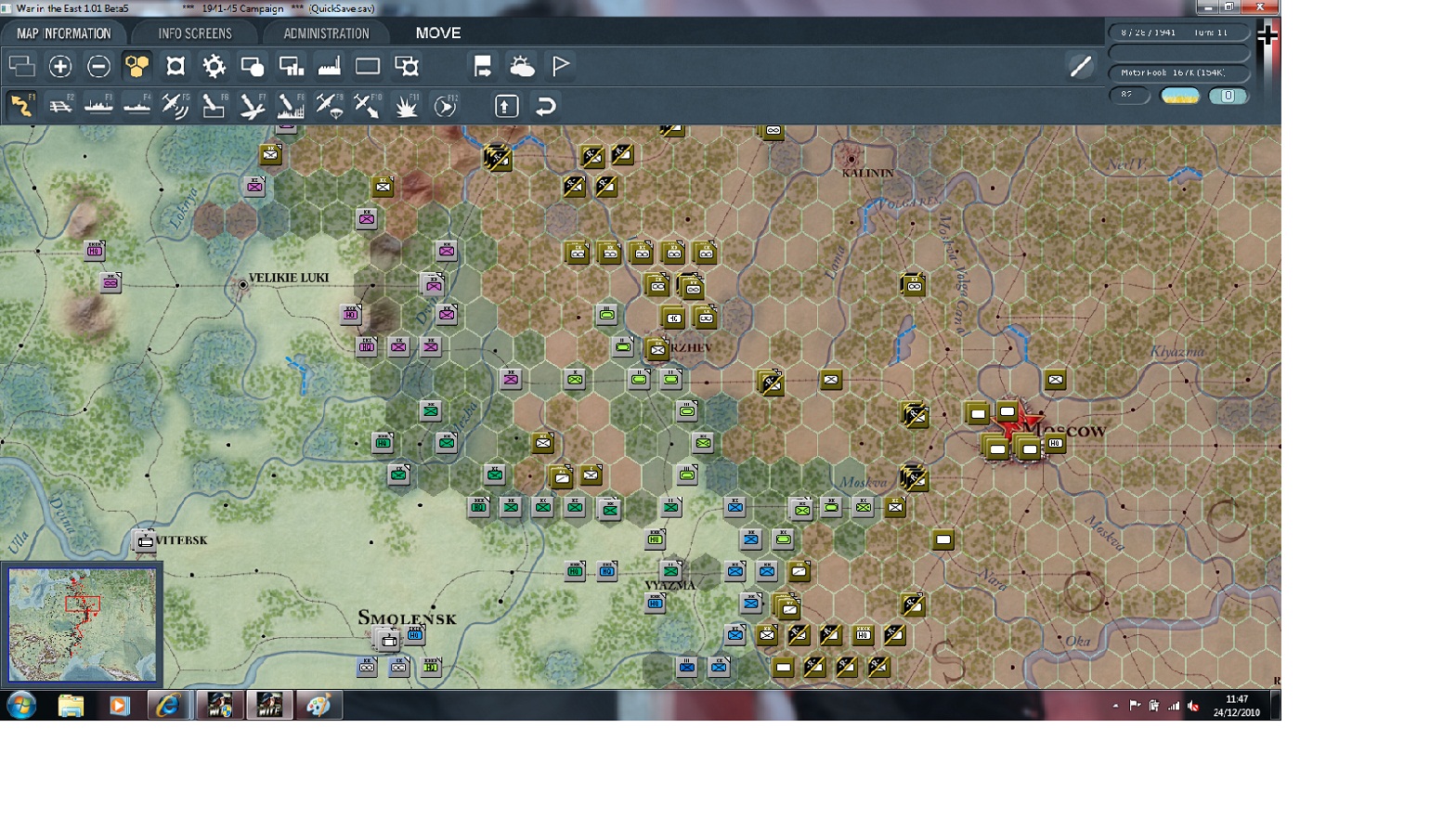Screen dimensions: 1456x819
Task: Click the MOVE mode label
Action: click(438, 32)
